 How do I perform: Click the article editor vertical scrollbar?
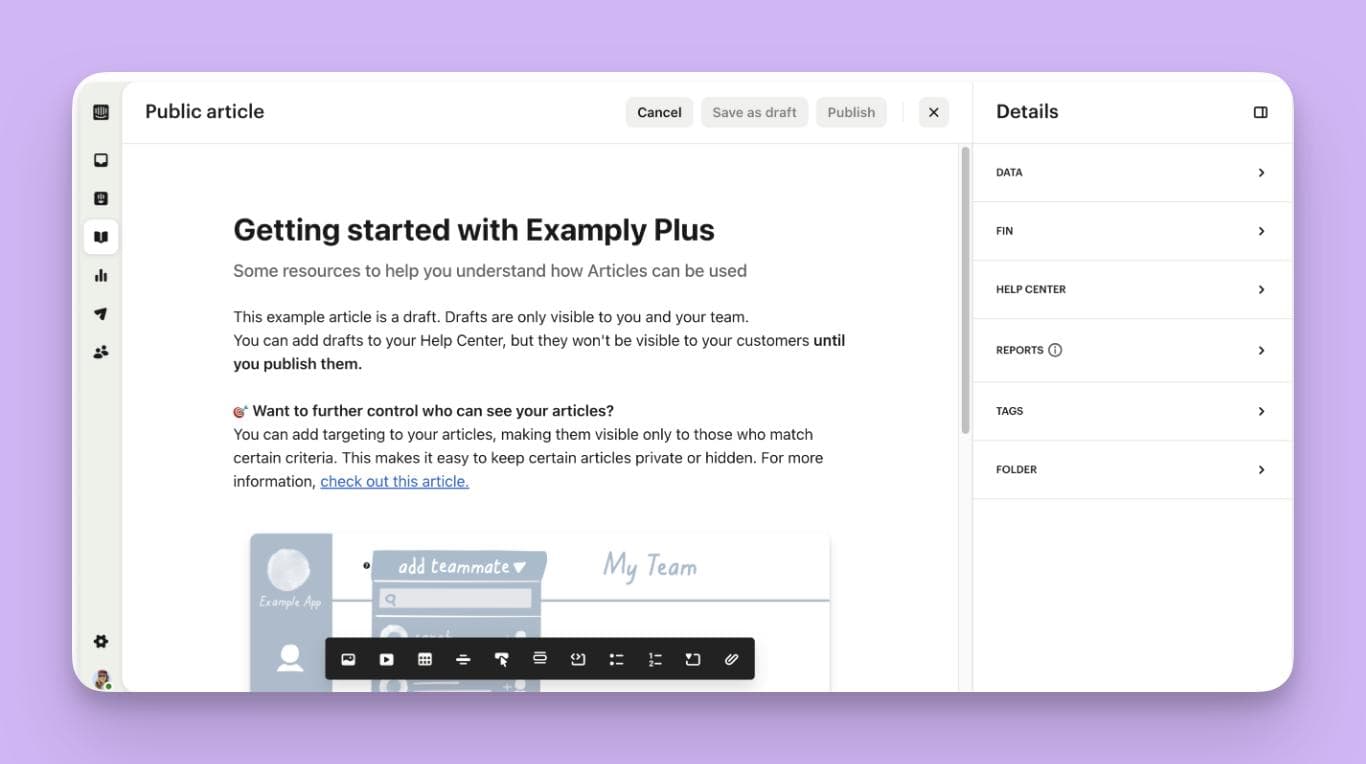(965, 290)
